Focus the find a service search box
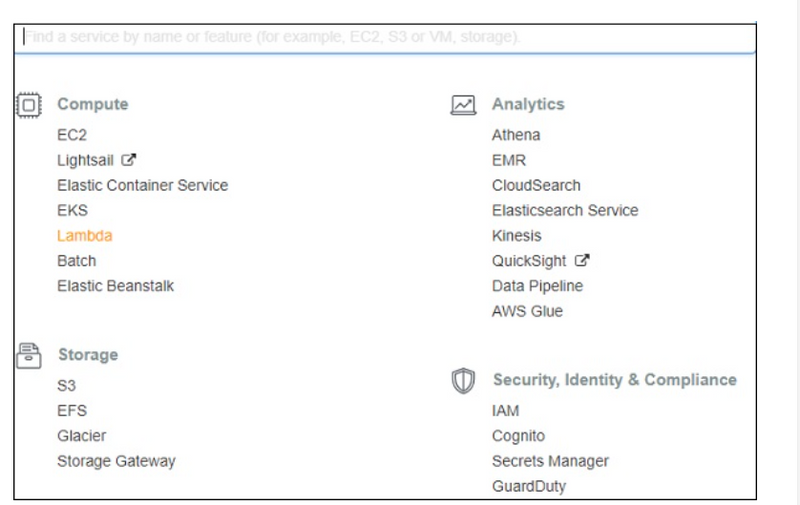The height and width of the screenshot is (505, 800). [x=385, y=37]
